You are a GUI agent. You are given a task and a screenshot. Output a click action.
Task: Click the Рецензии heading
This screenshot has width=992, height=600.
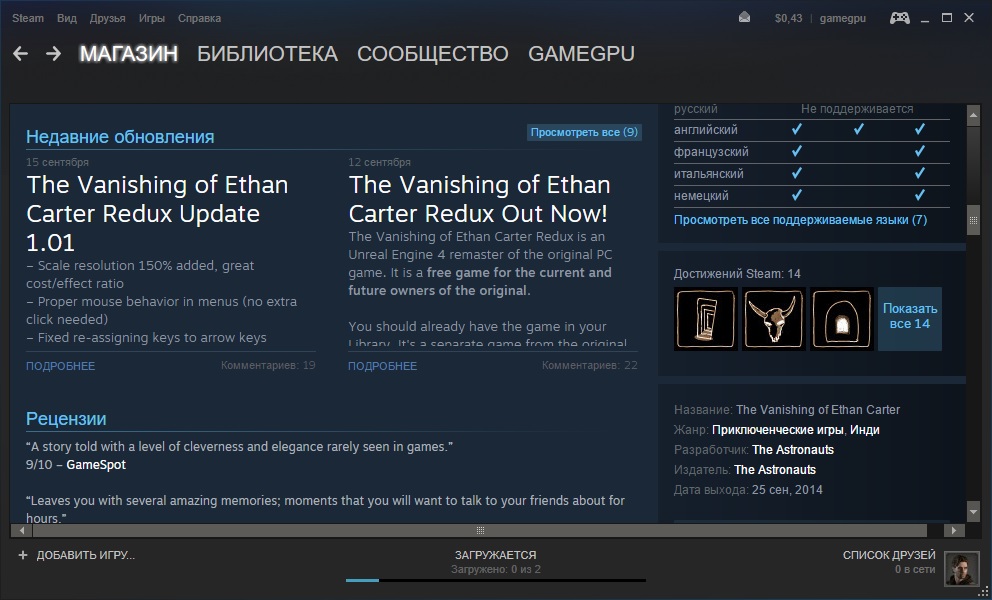66,419
